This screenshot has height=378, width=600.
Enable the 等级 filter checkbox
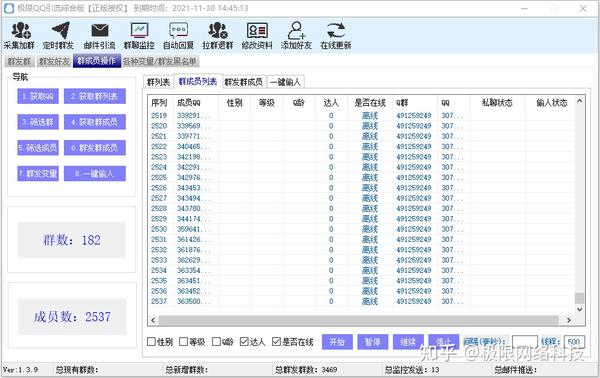click(x=184, y=341)
